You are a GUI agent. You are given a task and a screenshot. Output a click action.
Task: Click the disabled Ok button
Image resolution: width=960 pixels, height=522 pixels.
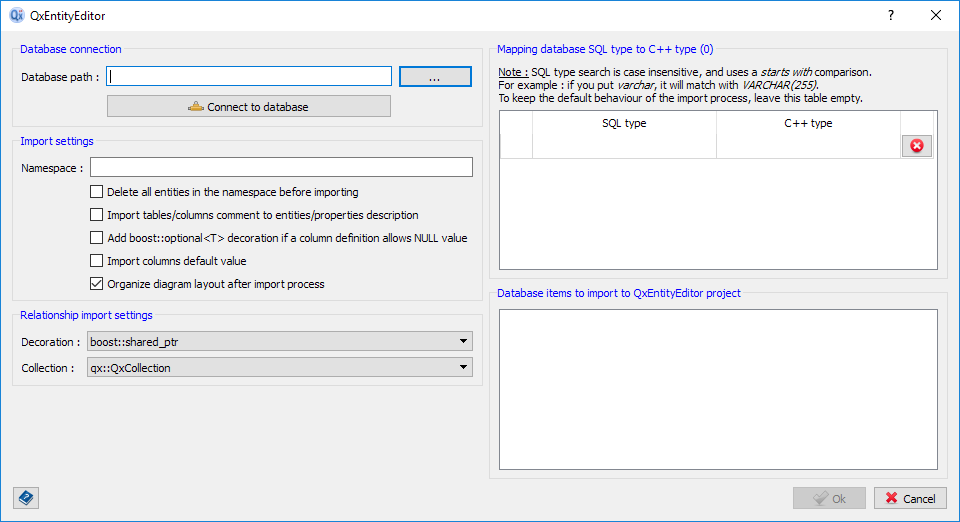pyautogui.click(x=829, y=498)
